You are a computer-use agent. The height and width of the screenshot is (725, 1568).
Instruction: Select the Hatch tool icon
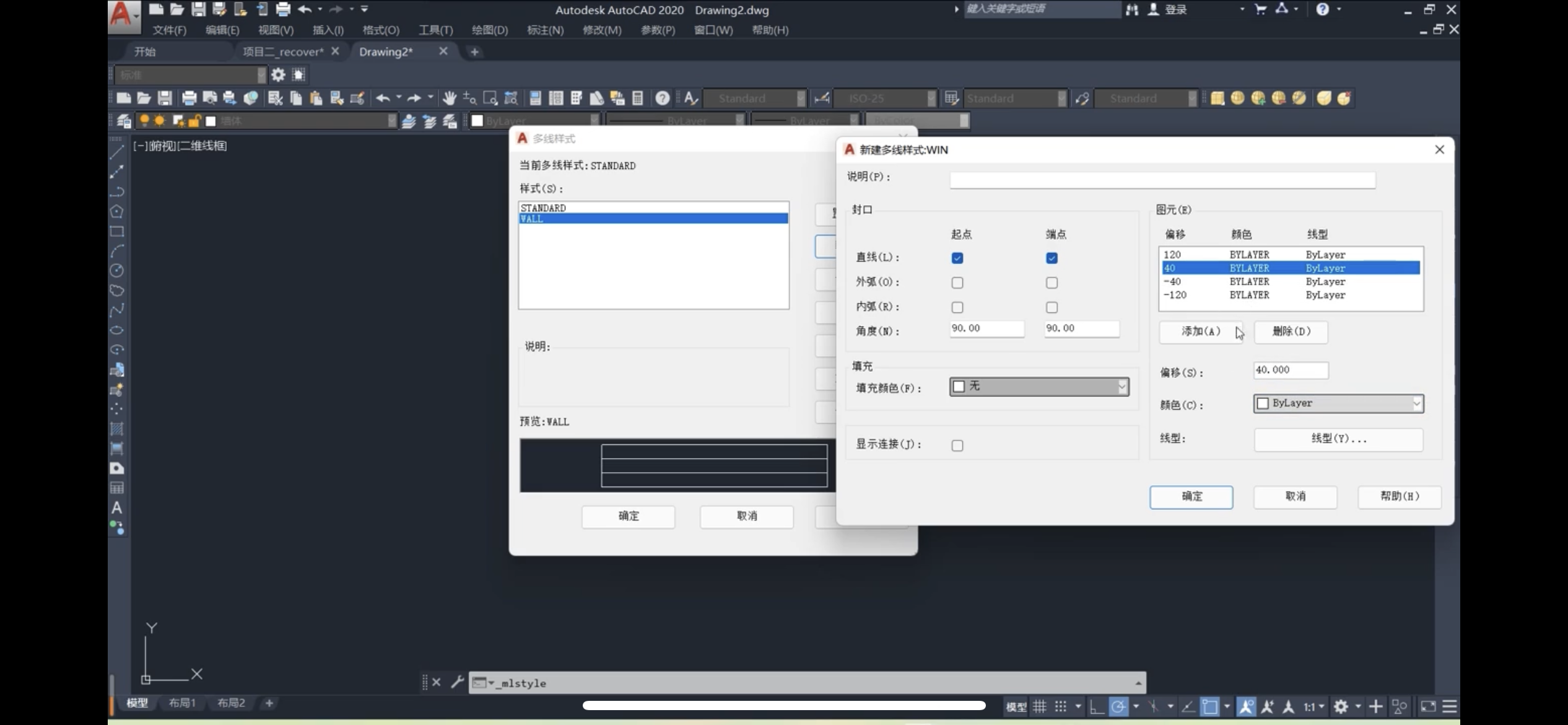coord(116,429)
